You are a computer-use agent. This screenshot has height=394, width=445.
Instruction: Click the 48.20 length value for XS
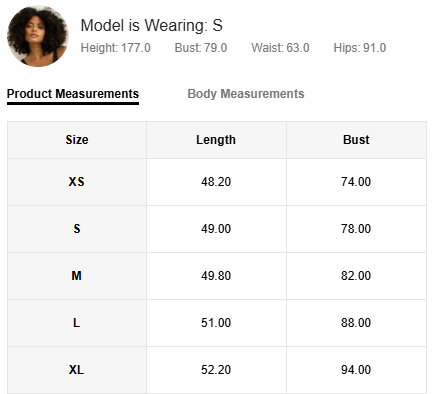[216, 182]
